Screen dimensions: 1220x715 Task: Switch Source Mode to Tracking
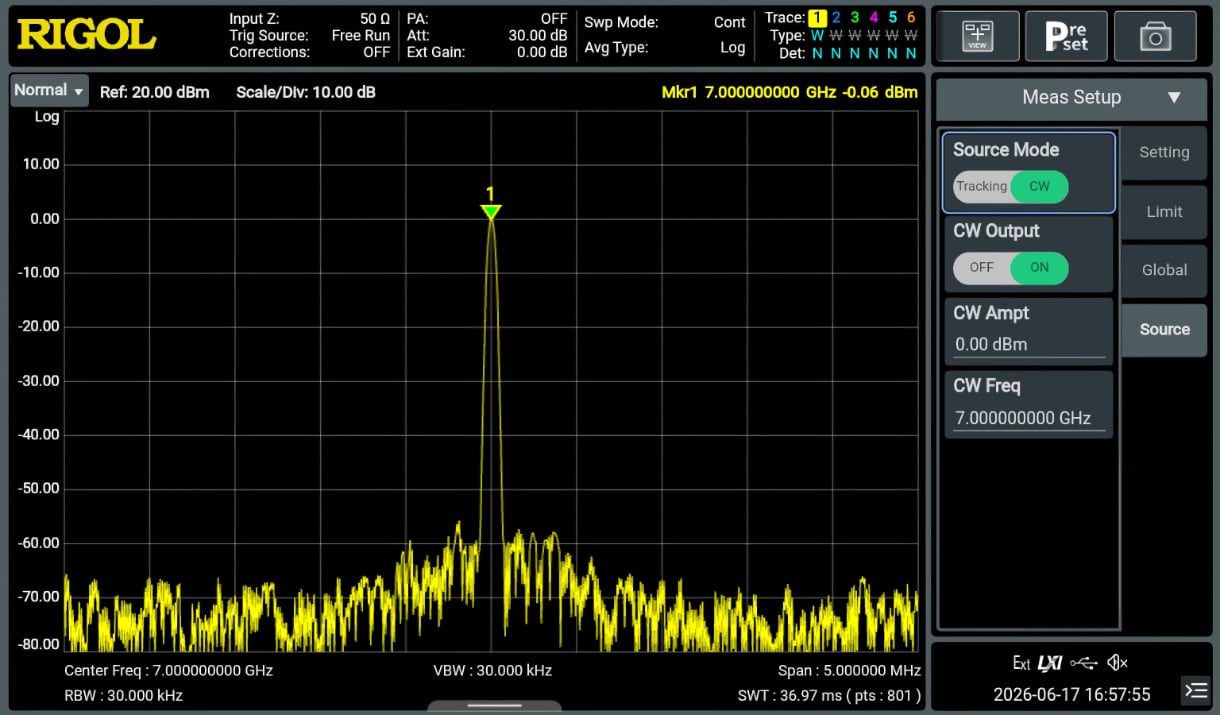tap(981, 187)
